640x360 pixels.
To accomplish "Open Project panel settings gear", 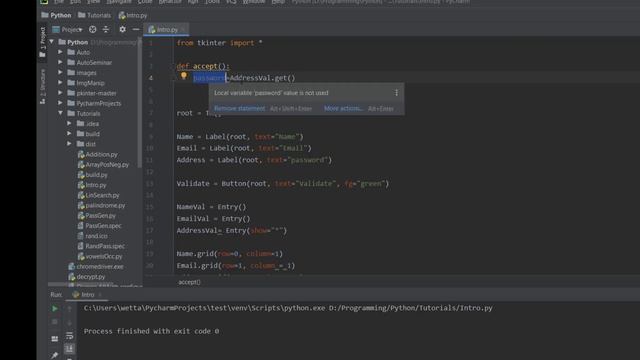I will pyautogui.click(x=122, y=29).
